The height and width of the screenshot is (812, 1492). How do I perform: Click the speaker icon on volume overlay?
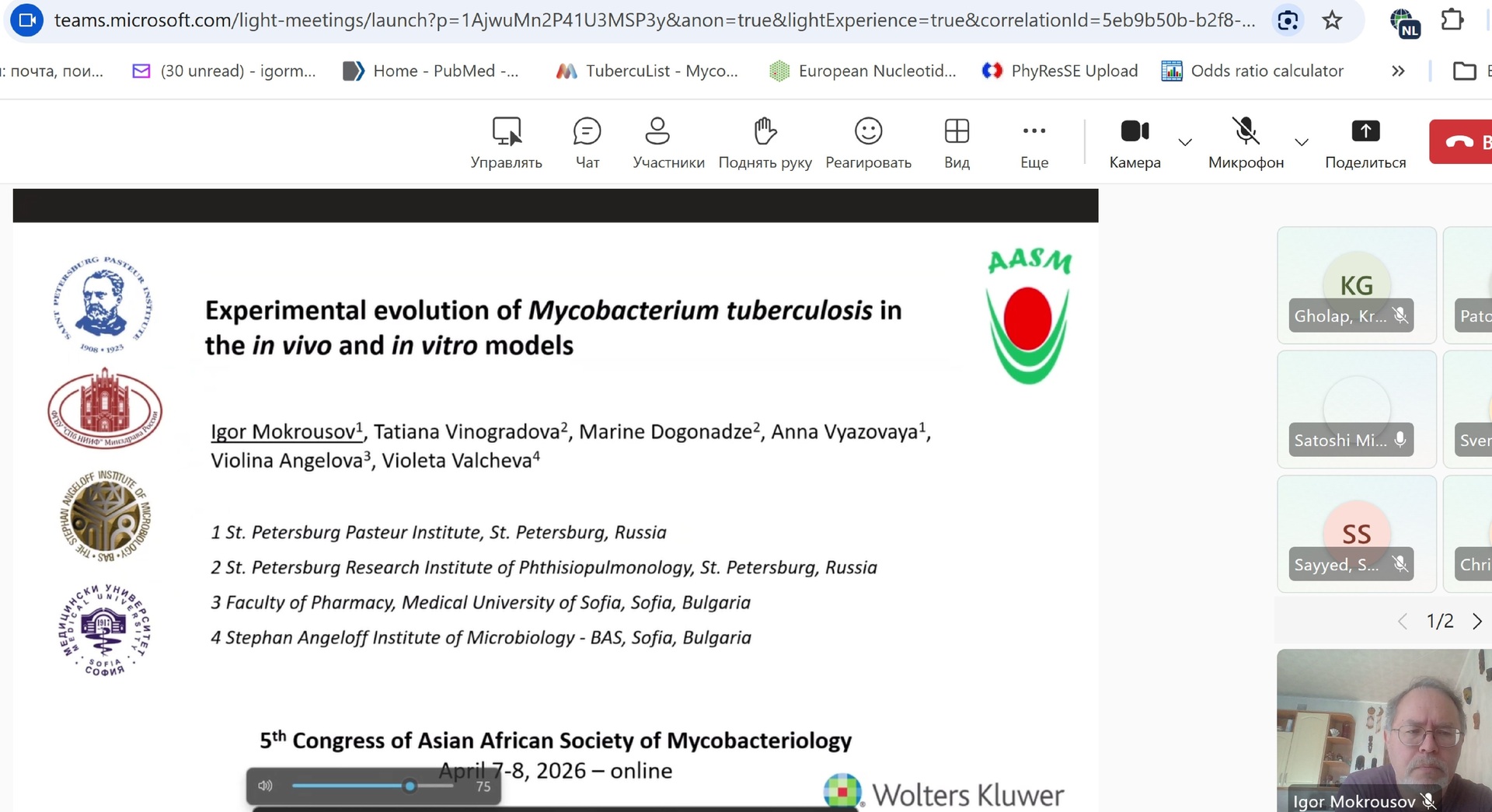[x=266, y=786]
